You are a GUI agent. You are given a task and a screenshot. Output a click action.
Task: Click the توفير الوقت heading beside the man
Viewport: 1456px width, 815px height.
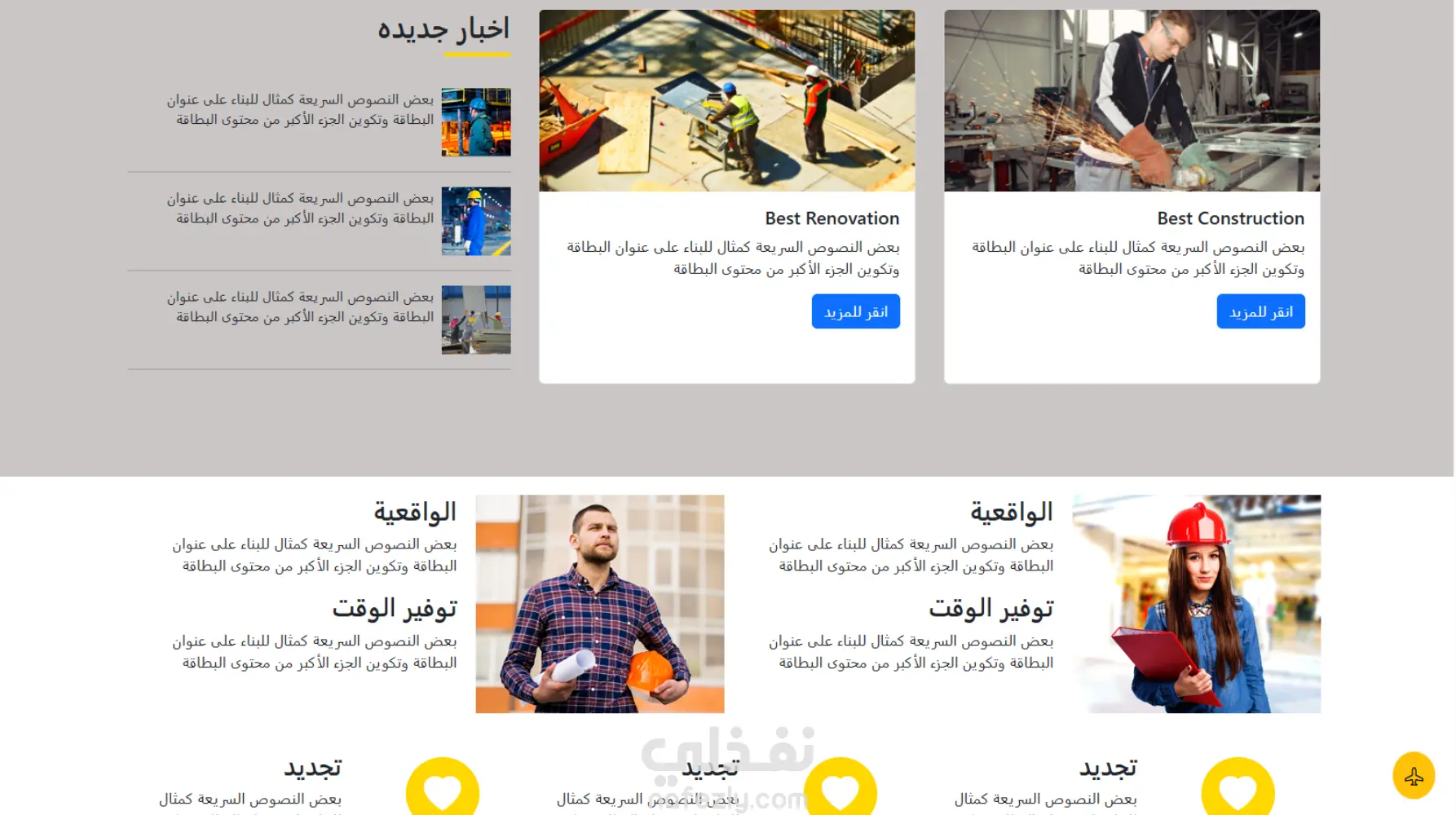click(x=395, y=609)
